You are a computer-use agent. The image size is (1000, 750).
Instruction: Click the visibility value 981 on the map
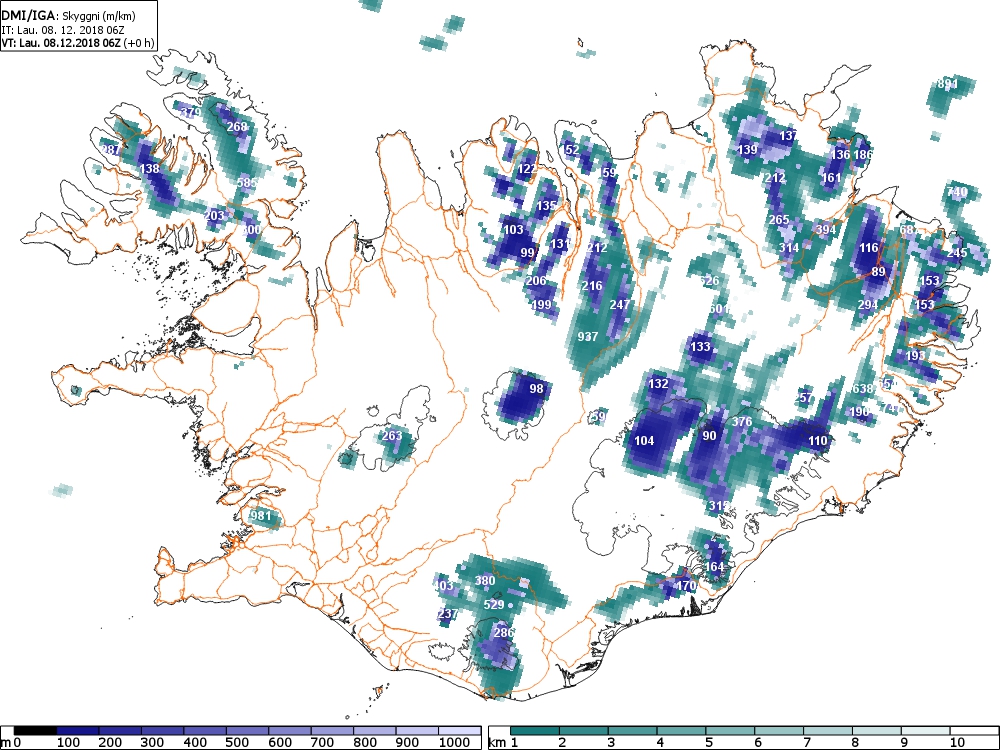click(261, 515)
